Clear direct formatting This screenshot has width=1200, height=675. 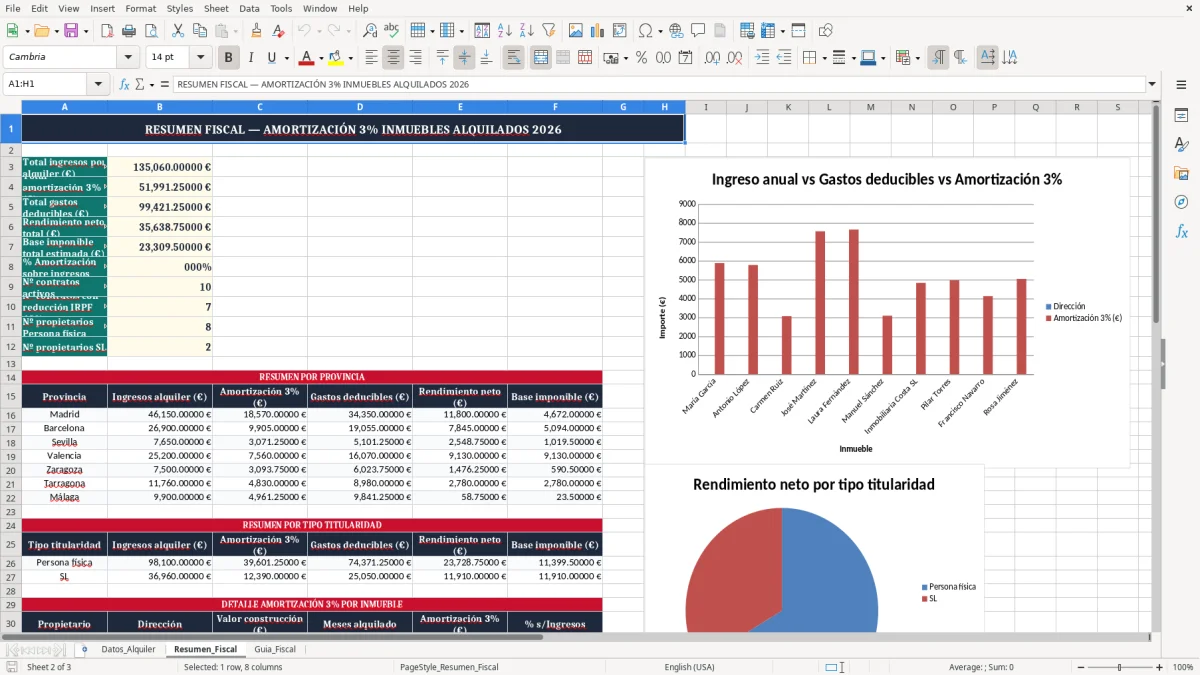277,31
